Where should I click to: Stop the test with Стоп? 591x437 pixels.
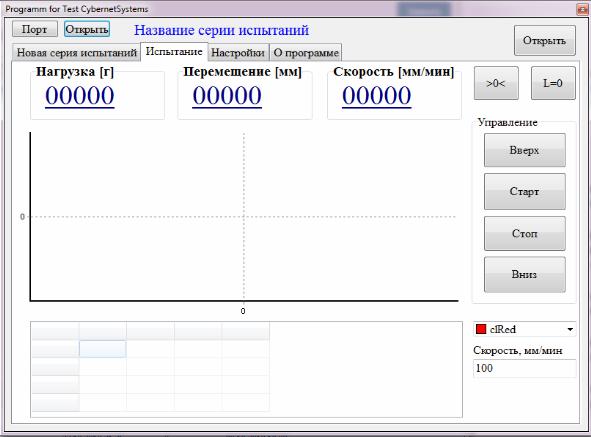click(525, 233)
